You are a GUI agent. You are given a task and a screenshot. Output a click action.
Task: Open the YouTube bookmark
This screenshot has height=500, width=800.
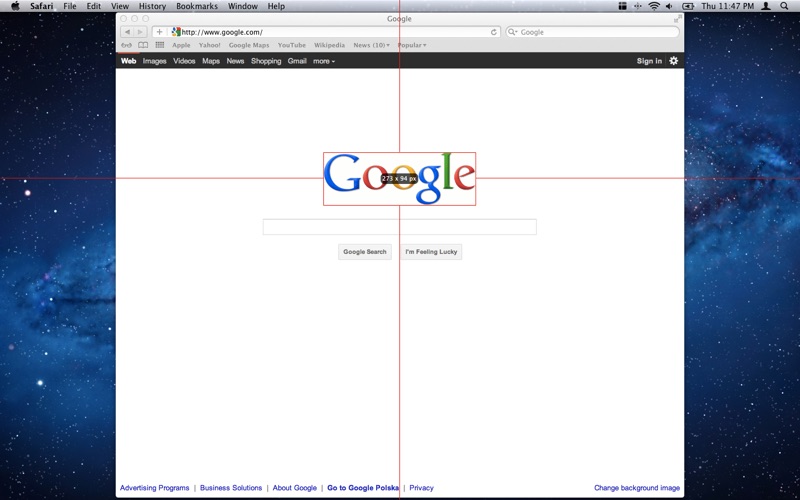(x=292, y=45)
